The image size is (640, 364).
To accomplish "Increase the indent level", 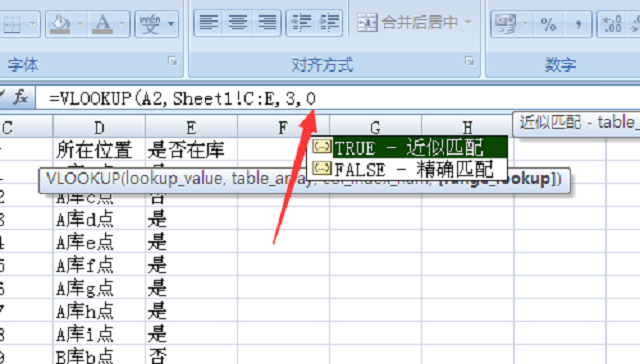I will (x=329, y=23).
